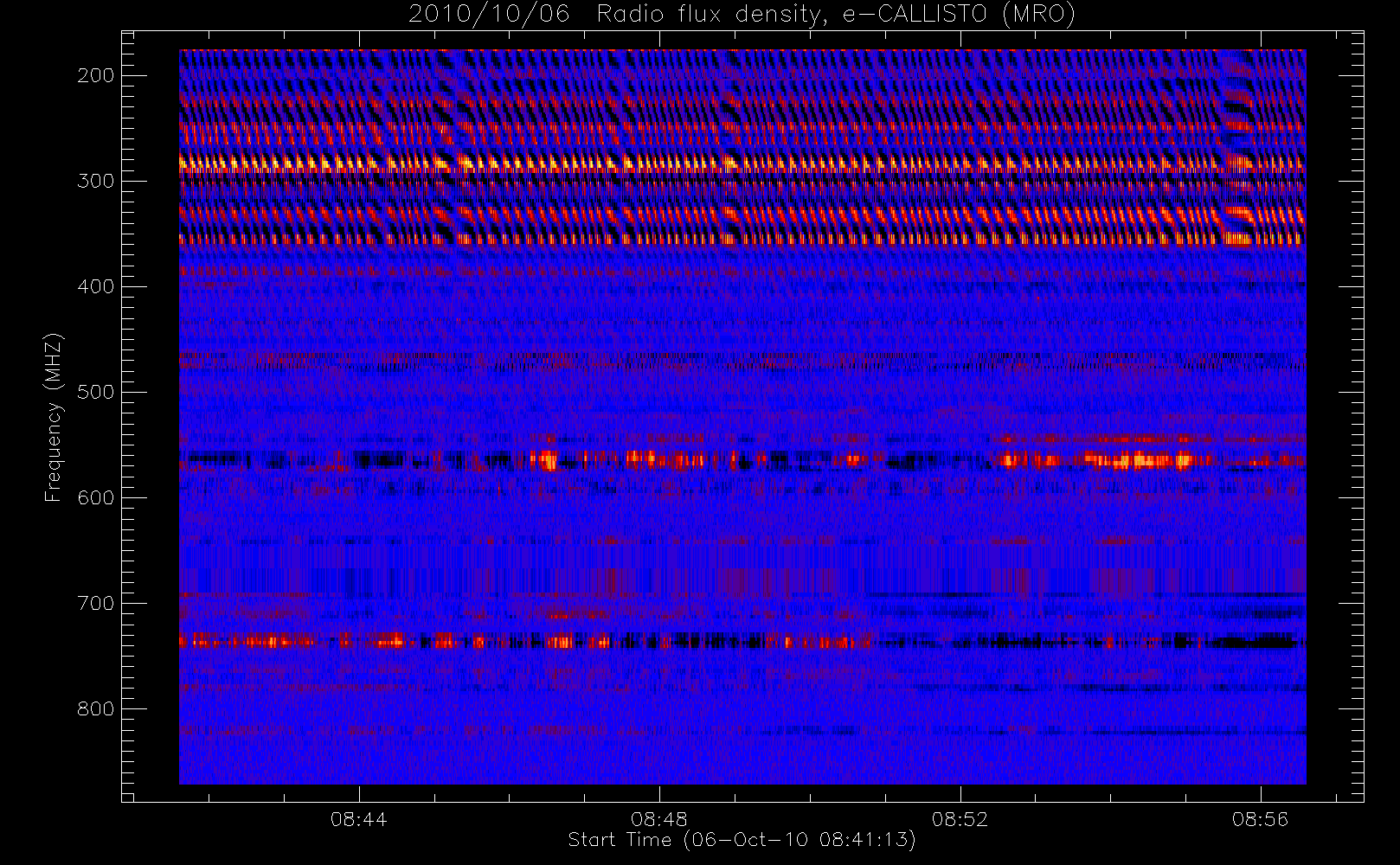This screenshot has width=1400, height=865.
Task: Click the plot title "Radio flux density, e-CALLISTO (MRO)"
Action: tap(836, 15)
